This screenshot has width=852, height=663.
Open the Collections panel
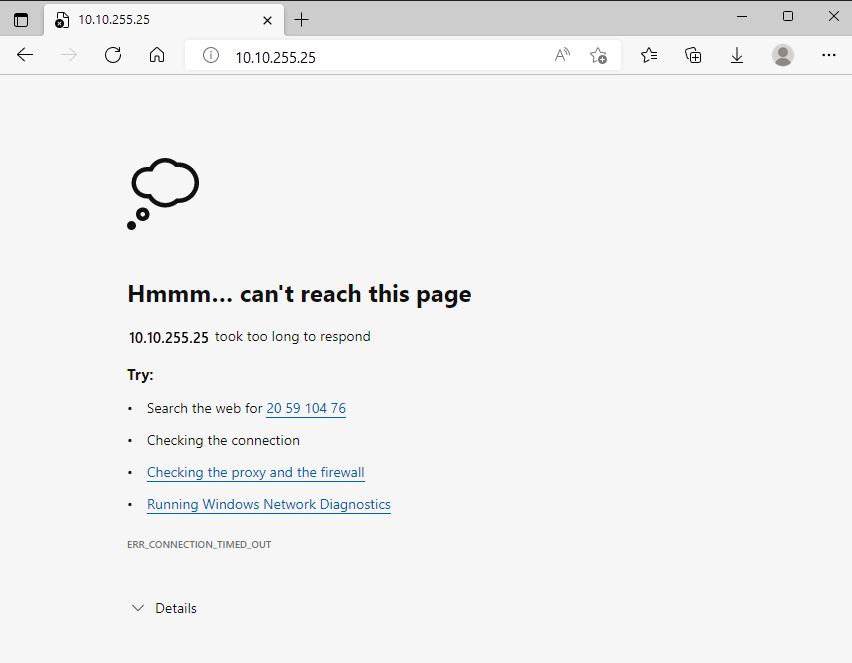coord(693,55)
